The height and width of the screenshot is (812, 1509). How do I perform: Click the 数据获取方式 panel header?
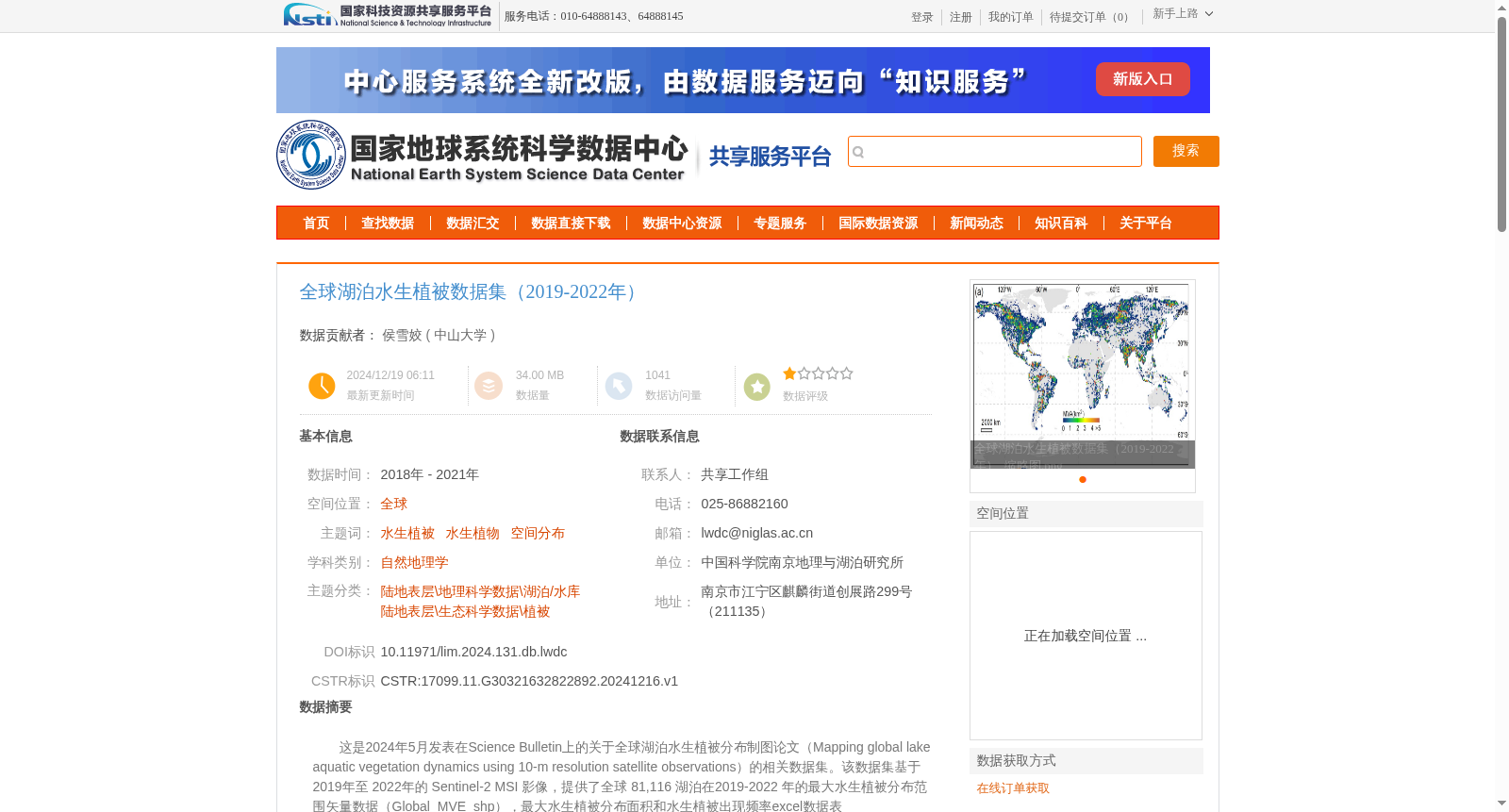coord(1086,761)
